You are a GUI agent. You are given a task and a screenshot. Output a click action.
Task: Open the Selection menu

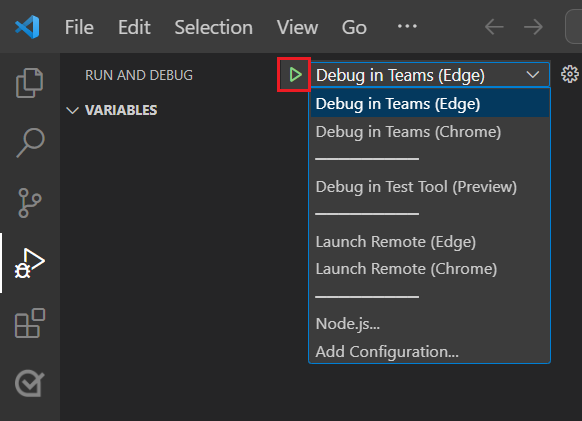tap(213, 27)
